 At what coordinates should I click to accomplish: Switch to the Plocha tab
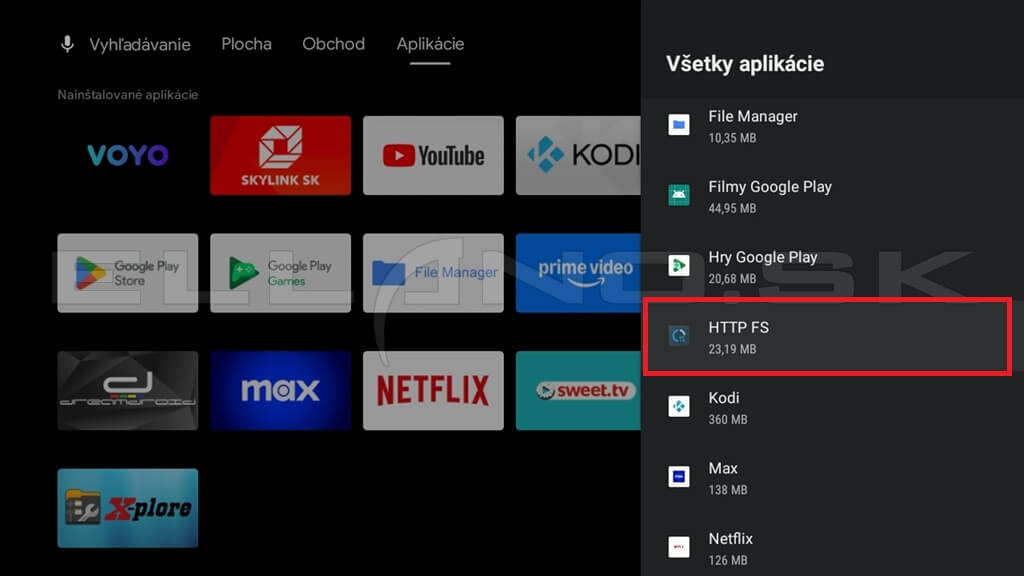tap(246, 44)
